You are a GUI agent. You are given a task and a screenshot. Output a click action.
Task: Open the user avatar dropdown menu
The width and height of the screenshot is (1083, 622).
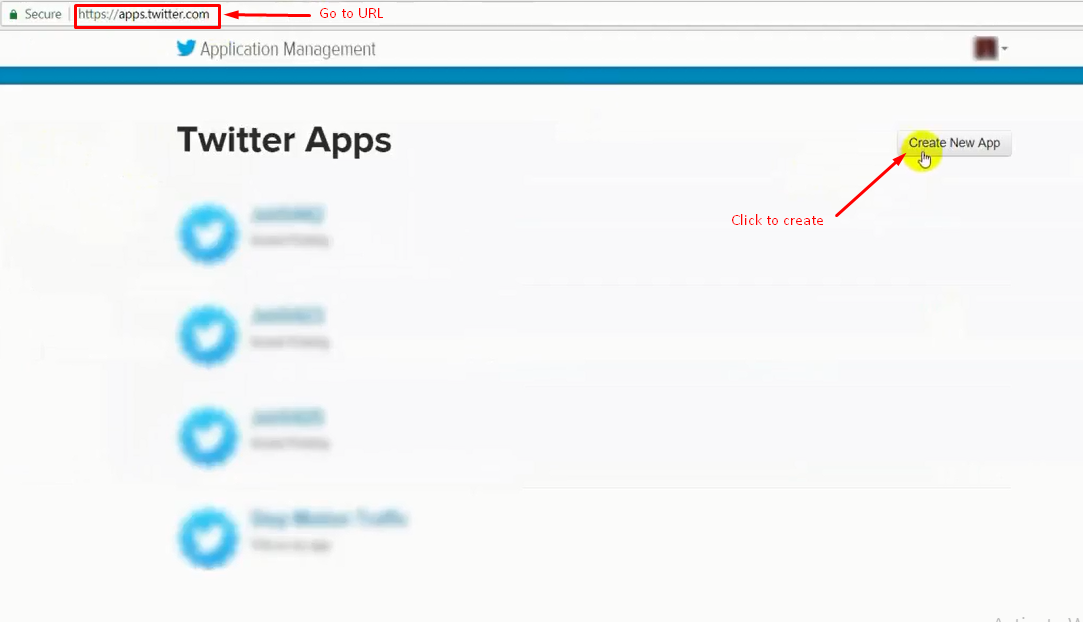point(990,48)
